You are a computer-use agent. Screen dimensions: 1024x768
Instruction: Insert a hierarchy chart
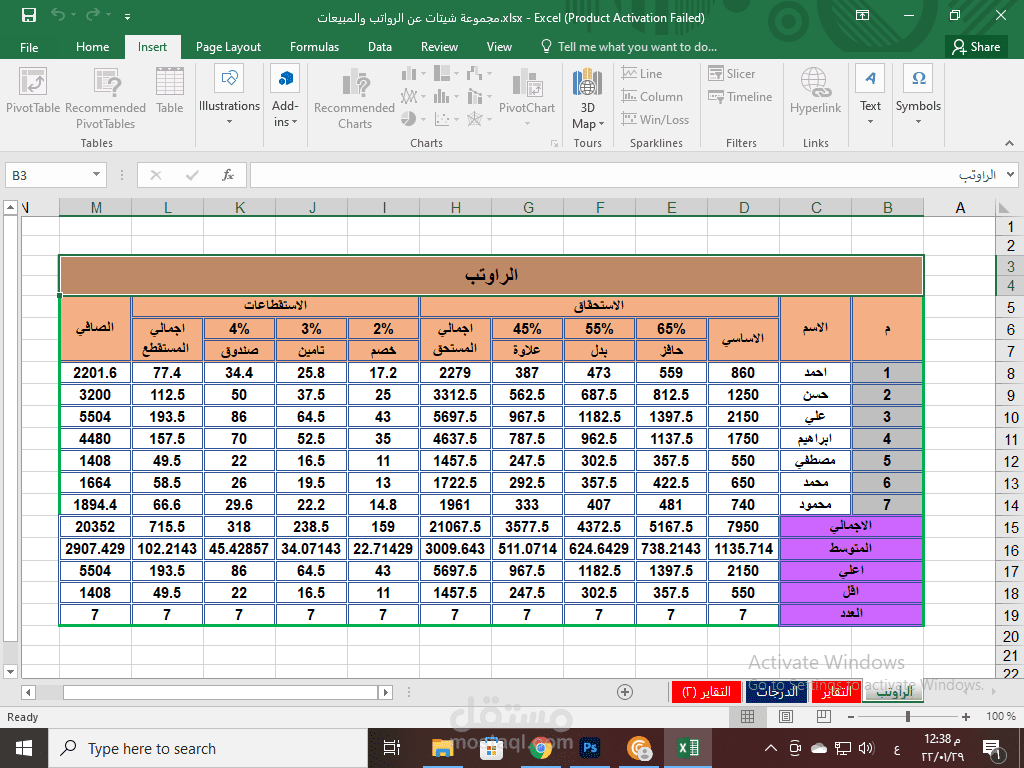(x=446, y=74)
